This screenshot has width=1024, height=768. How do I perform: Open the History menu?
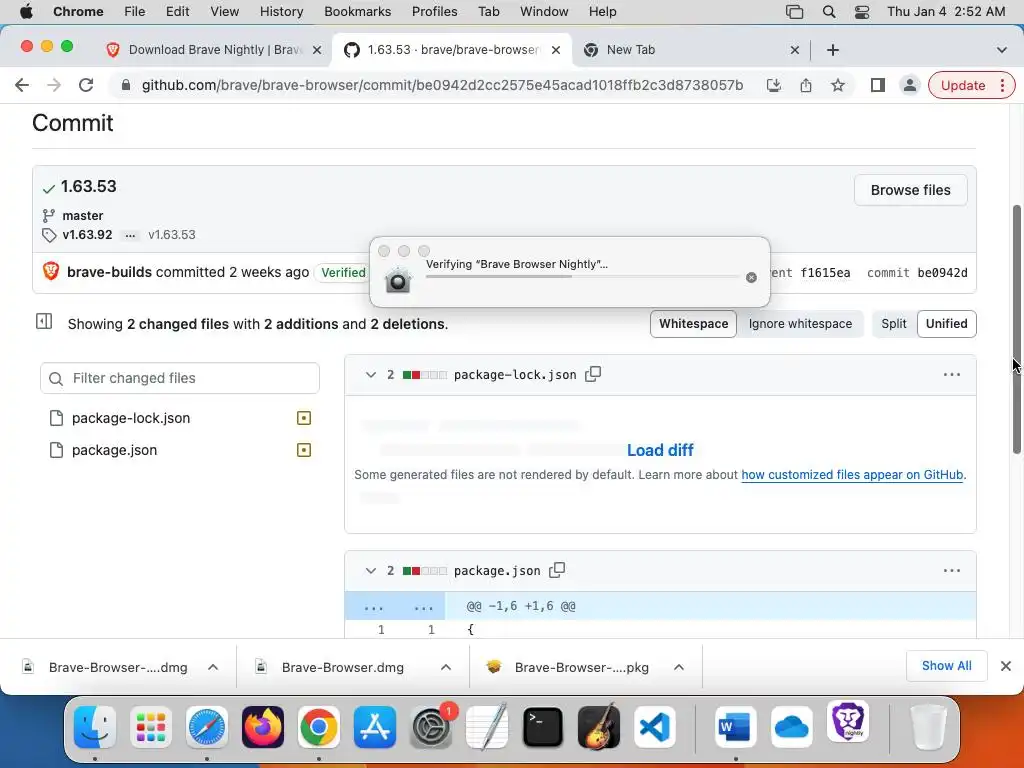[x=281, y=12]
